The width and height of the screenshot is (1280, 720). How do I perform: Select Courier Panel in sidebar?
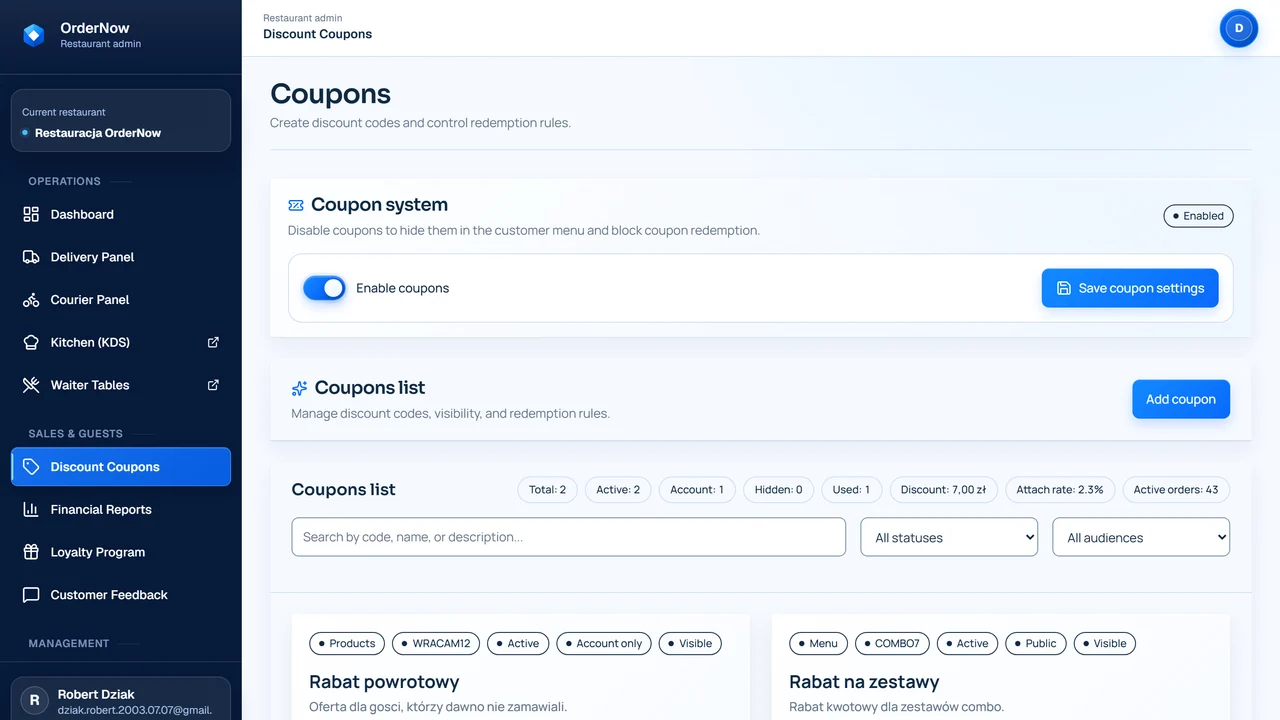coord(121,300)
